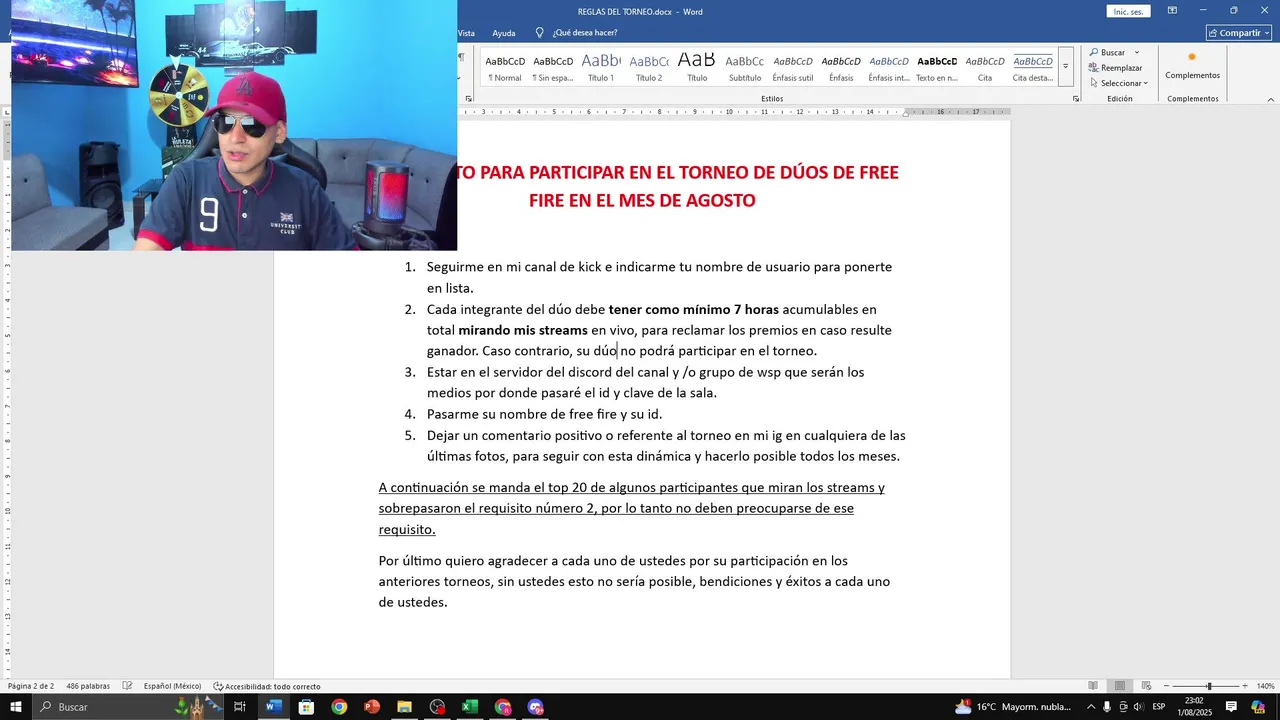This screenshot has height=720, width=1280.
Task: Open Task View on the taskbar
Action: (x=240, y=707)
